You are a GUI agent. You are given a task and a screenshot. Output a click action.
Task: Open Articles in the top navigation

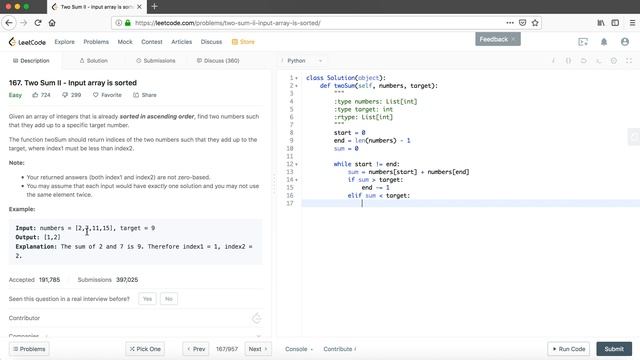click(182, 42)
